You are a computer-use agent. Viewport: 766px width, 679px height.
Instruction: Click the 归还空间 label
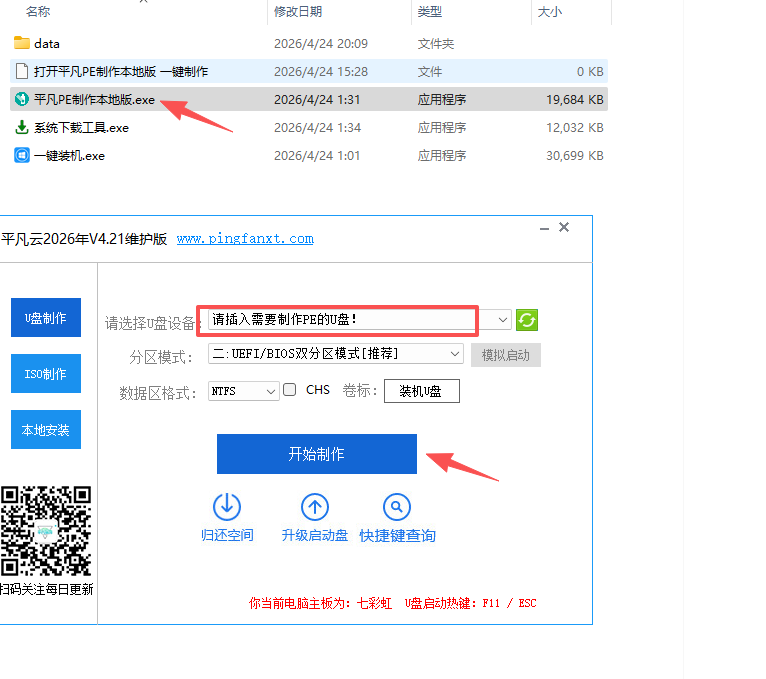[x=227, y=535]
